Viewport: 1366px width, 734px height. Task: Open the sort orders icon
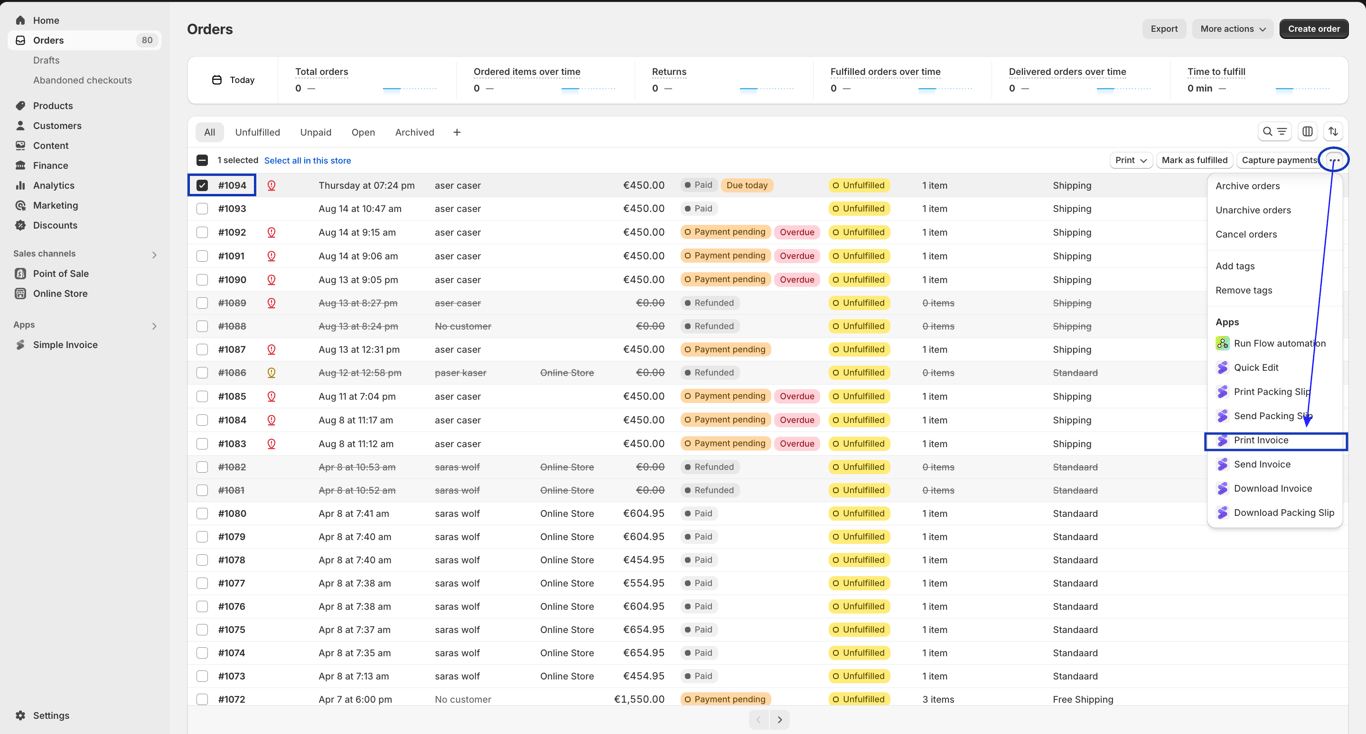(1333, 132)
